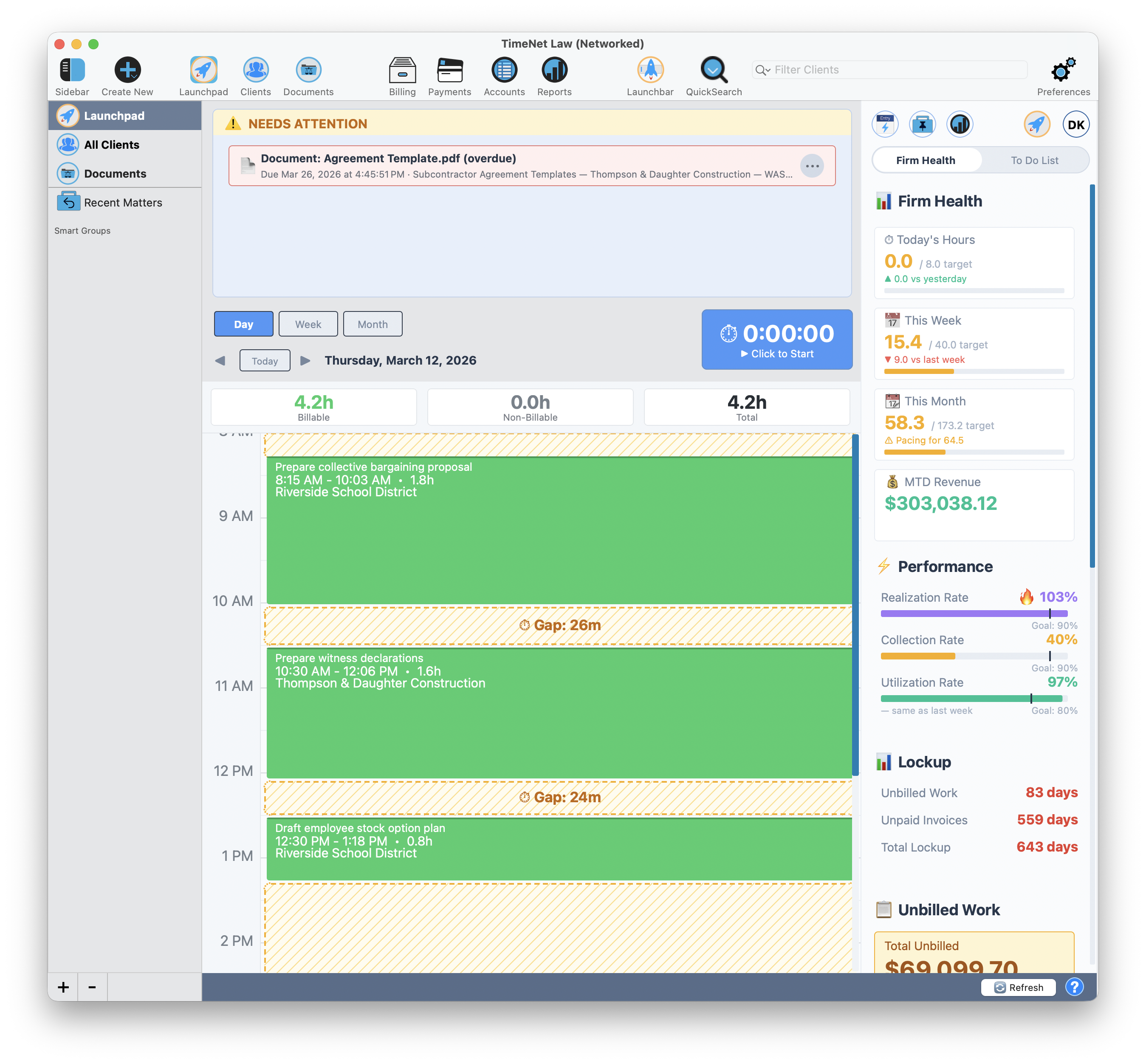The width and height of the screenshot is (1146, 1064).
Task: Jump to Today in the calendar
Action: (264, 360)
